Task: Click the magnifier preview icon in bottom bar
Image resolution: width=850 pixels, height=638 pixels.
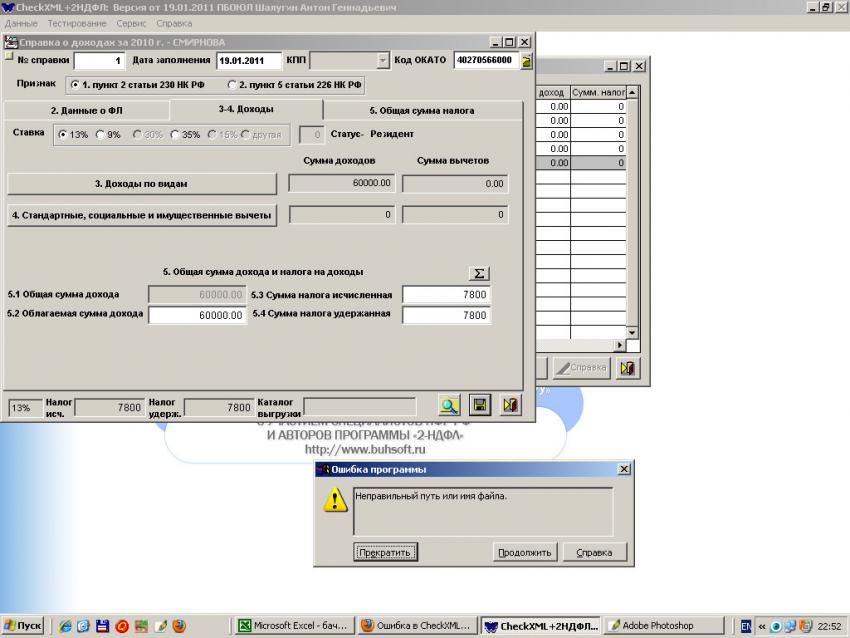Action: click(450, 405)
